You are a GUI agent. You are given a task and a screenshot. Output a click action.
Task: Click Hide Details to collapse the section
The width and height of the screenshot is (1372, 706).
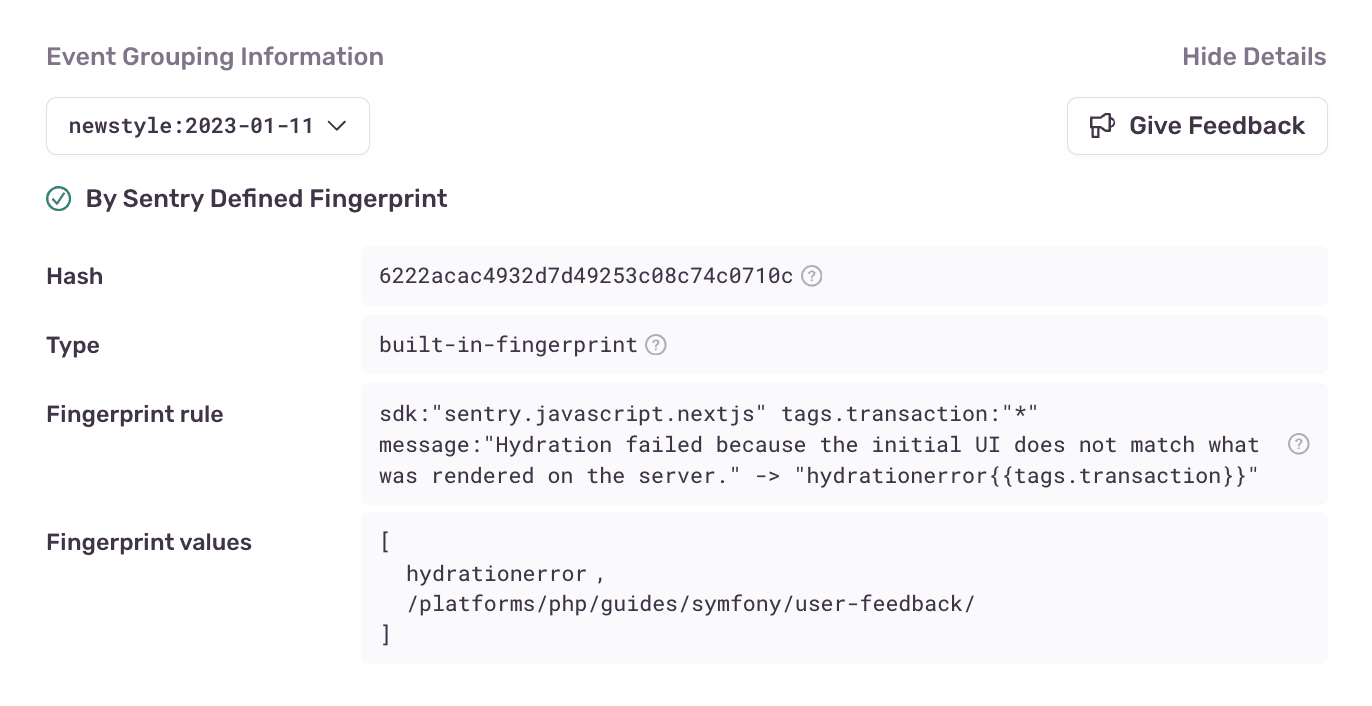(1254, 56)
